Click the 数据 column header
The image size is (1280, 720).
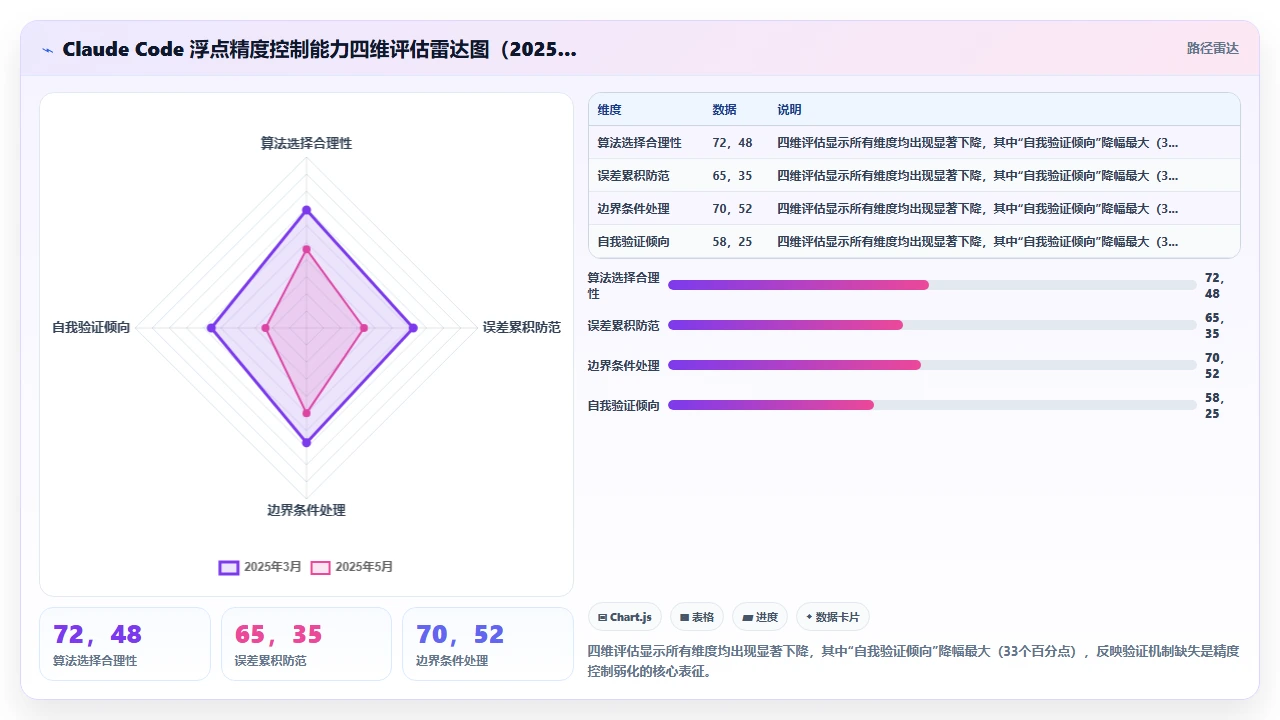point(724,110)
